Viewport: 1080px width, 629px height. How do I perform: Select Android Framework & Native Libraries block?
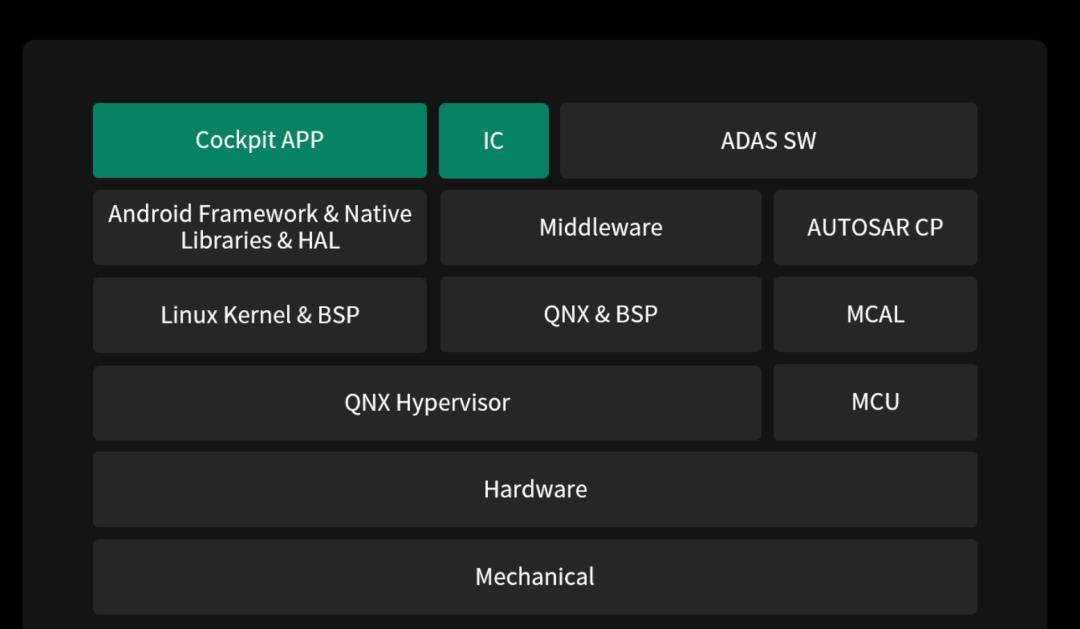260,227
